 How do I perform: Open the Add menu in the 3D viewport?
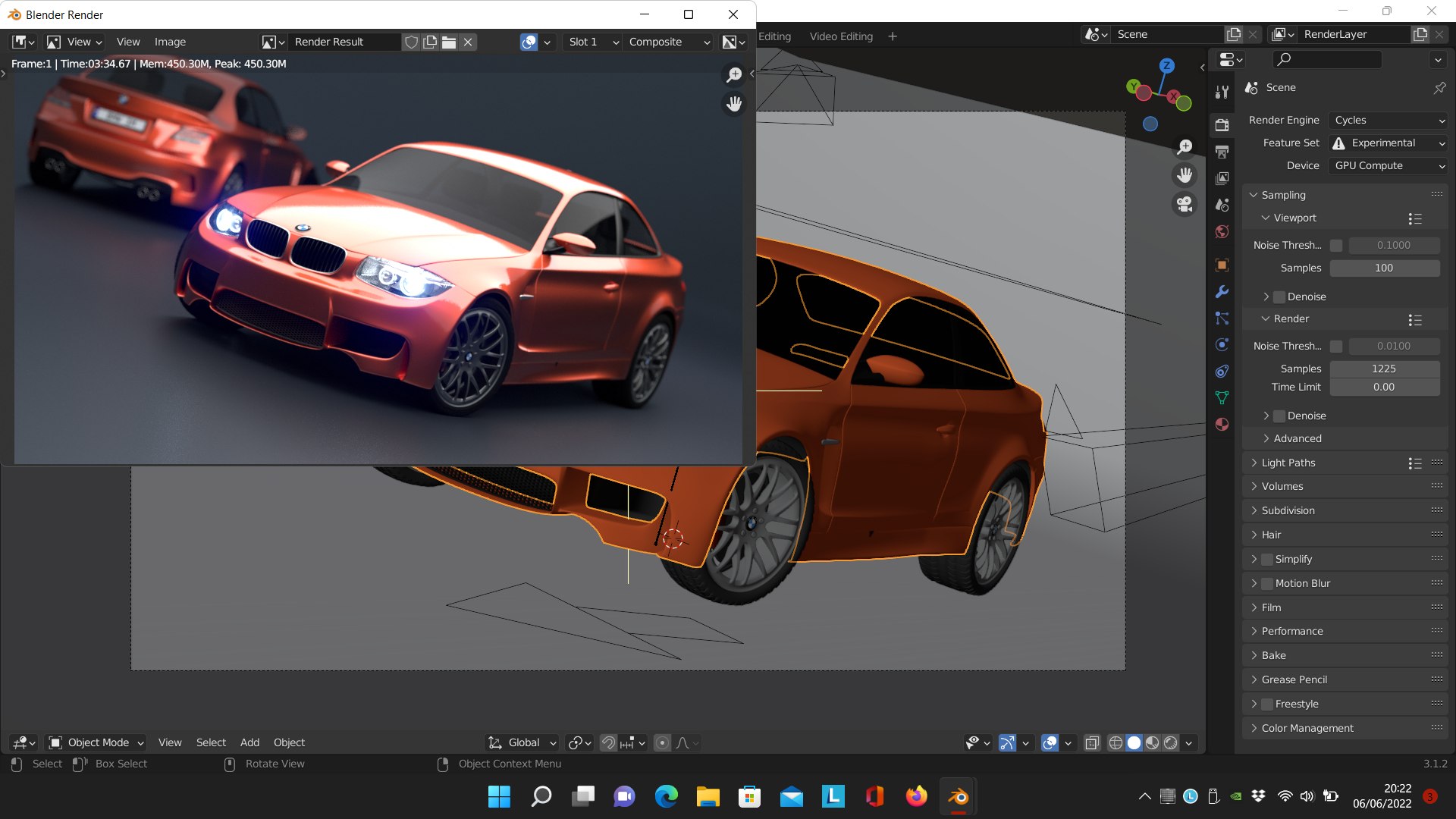pos(249,743)
